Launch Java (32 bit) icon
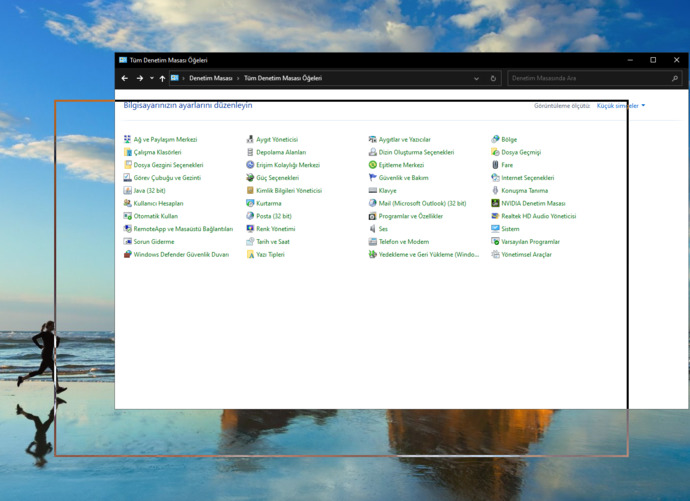 (128, 190)
